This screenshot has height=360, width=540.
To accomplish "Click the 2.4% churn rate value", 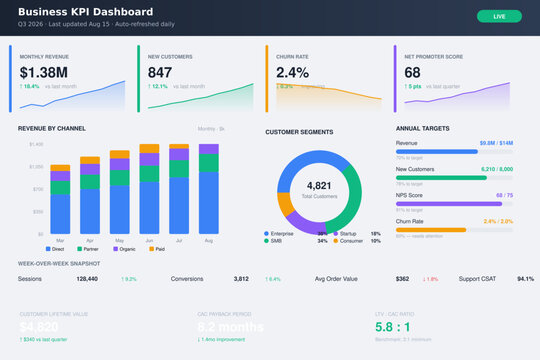I will point(292,73).
